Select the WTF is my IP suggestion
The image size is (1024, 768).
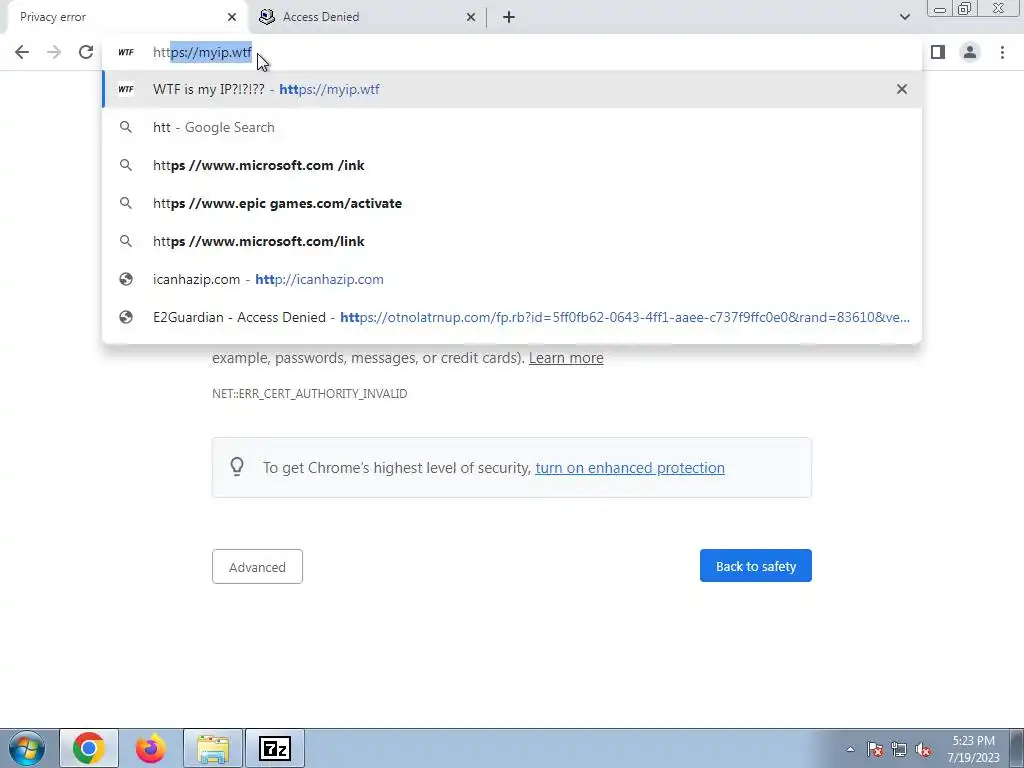(512, 89)
